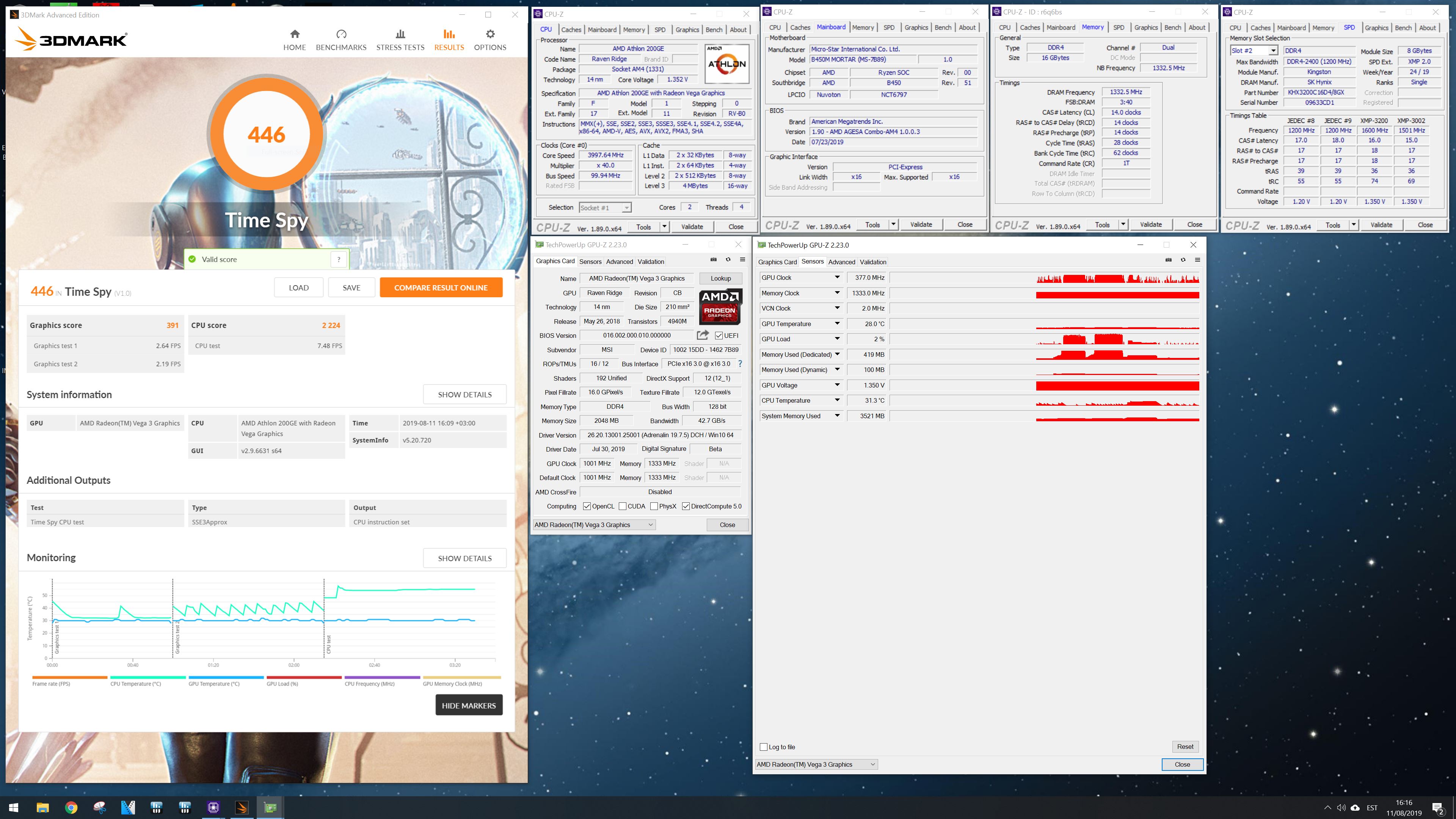Open Bench tab in CPU-Z Mainboard window
The width and height of the screenshot is (1456, 819).
943,27
